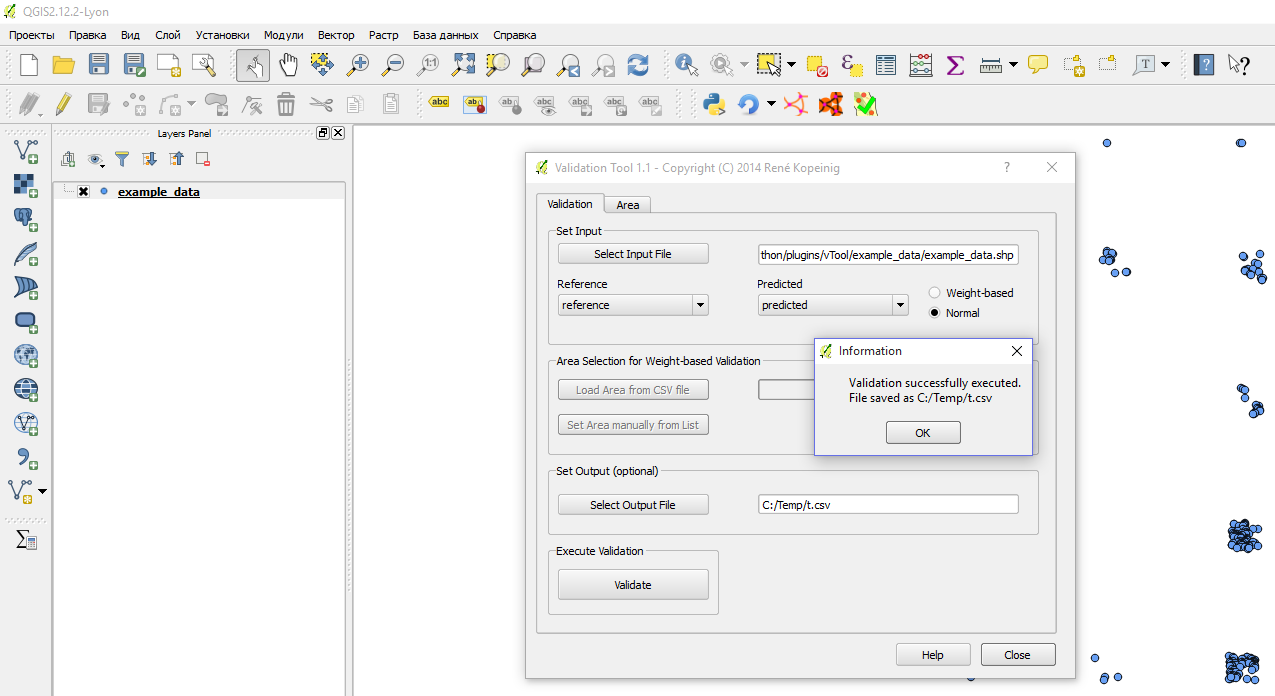The image size is (1275, 696).
Task: Filter the legend in the Layers Panel
Action: 121,159
